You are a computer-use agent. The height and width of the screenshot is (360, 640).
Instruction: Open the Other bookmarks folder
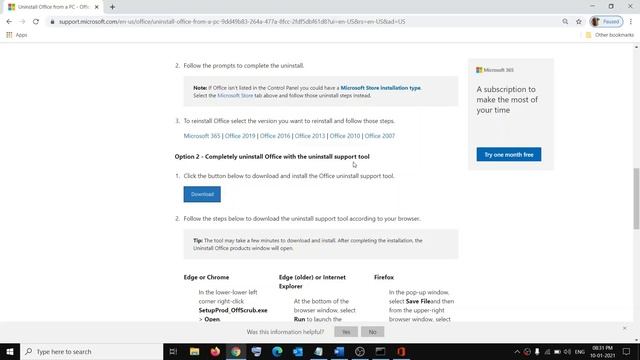click(610, 35)
